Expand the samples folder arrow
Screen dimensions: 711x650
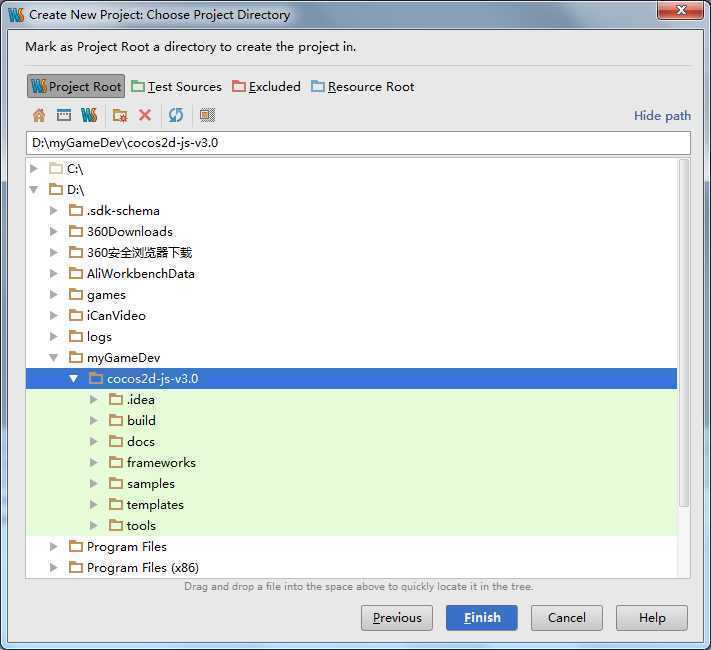point(94,484)
